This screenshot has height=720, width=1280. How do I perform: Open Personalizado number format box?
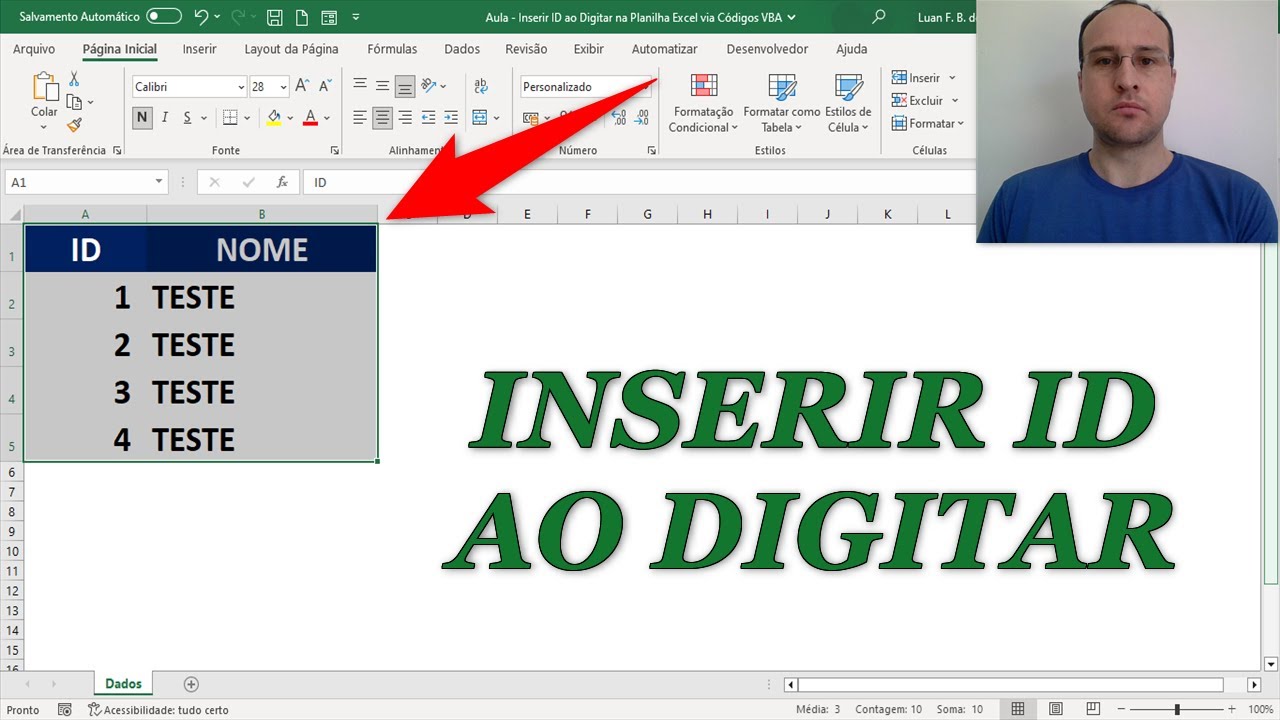585,87
